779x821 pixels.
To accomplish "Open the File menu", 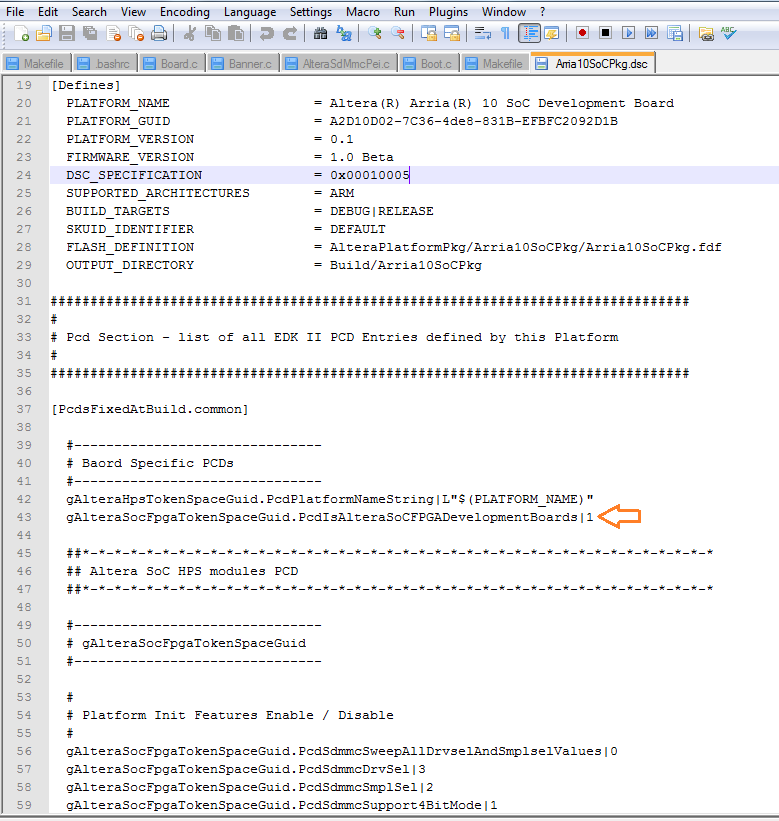I will [x=15, y=12].
